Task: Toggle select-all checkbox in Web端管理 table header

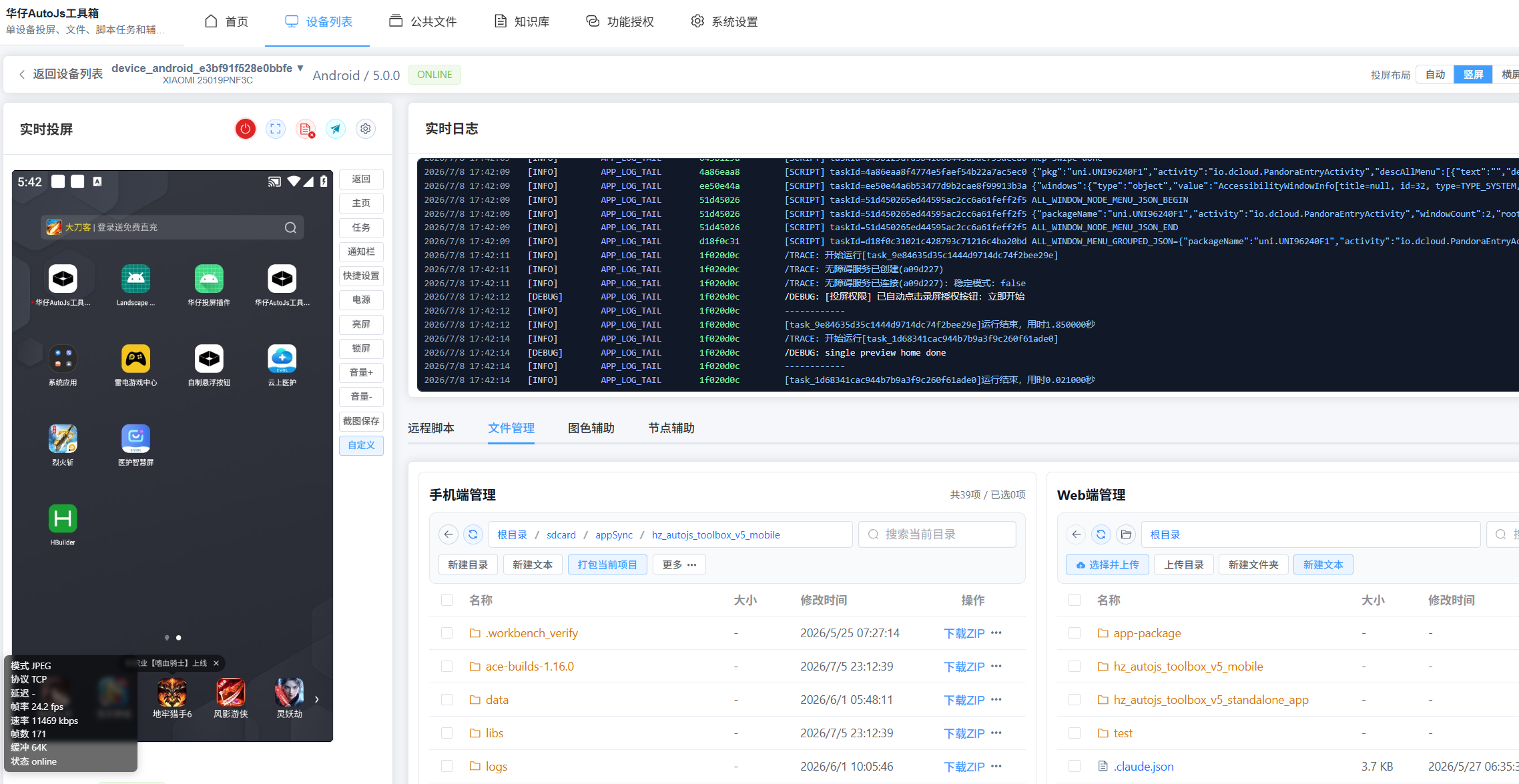Action: (1075, 600)
